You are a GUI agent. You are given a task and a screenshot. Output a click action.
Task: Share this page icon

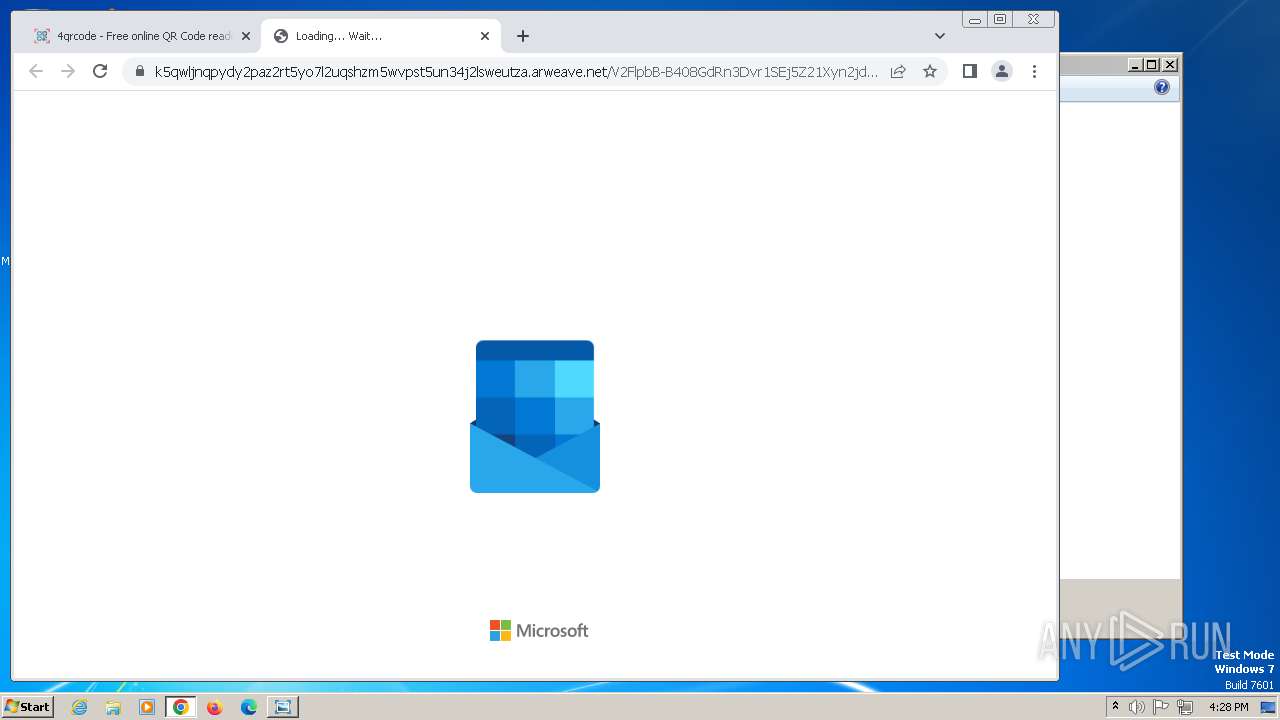[898, 71]
